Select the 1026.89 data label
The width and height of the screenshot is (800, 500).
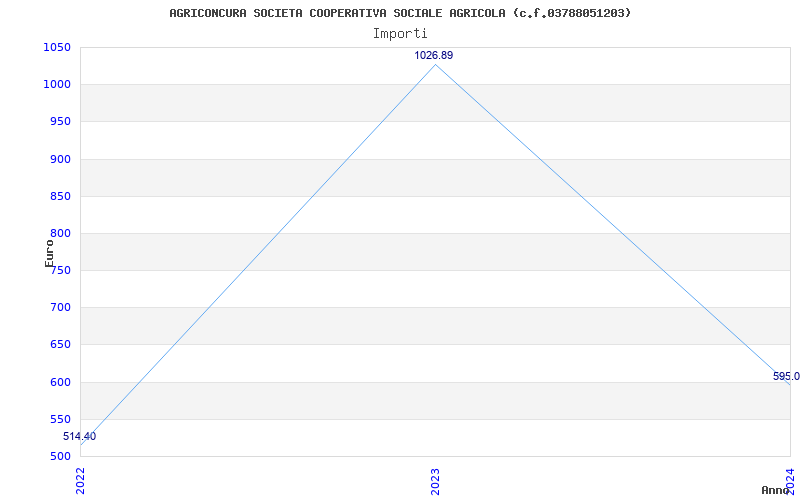coord(434,55)
